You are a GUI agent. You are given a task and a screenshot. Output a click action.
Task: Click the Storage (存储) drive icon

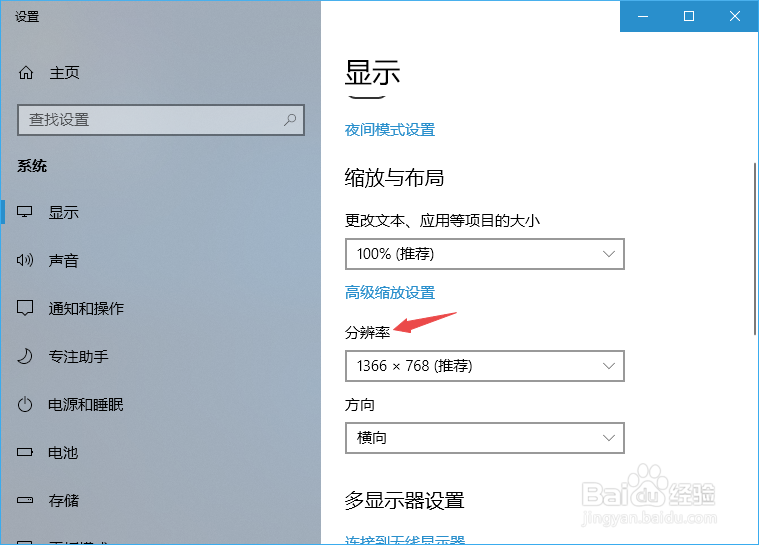26,501
